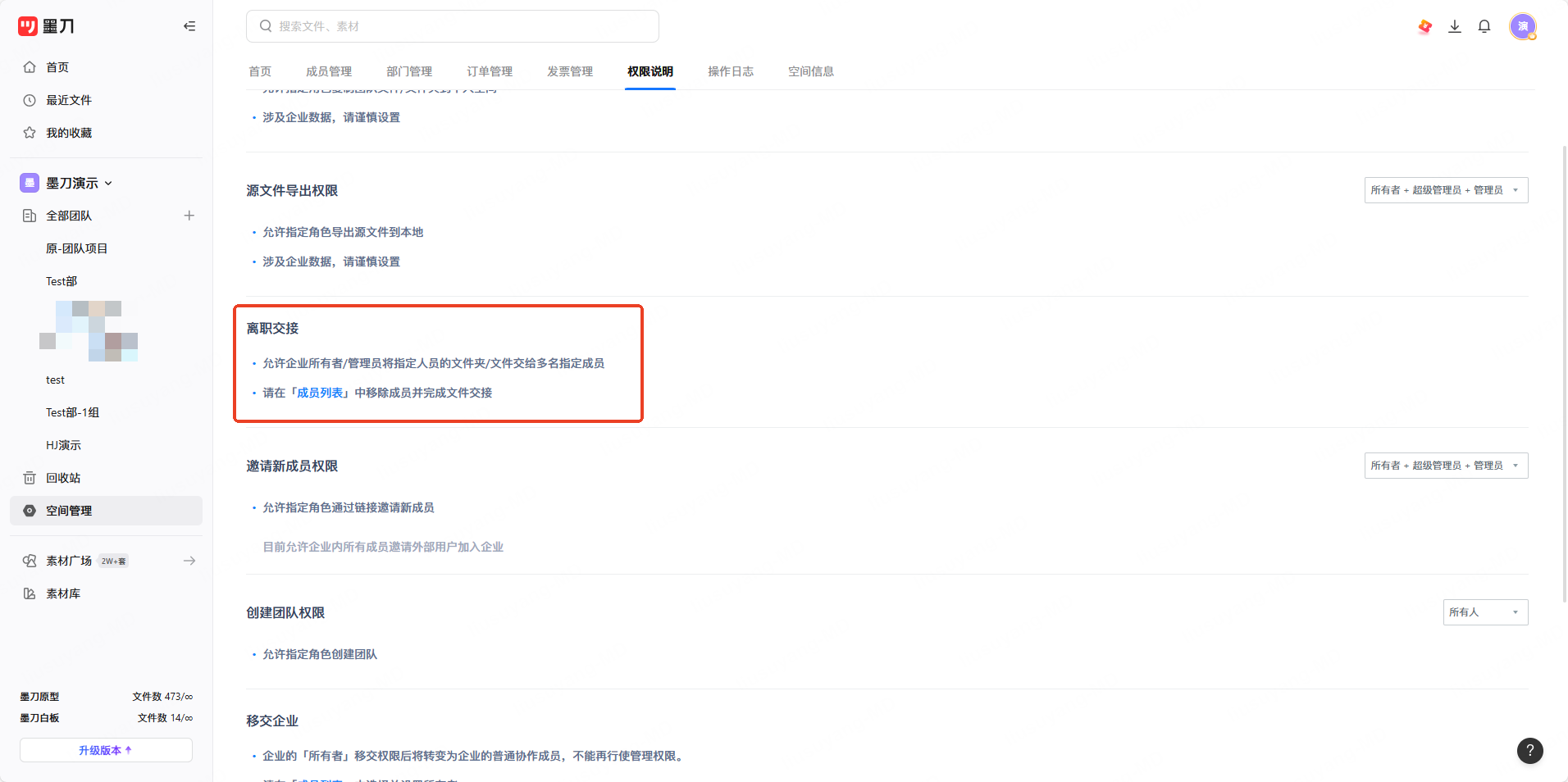
Task: Switch to the 订单管理 tab
Action: (490, 71)
